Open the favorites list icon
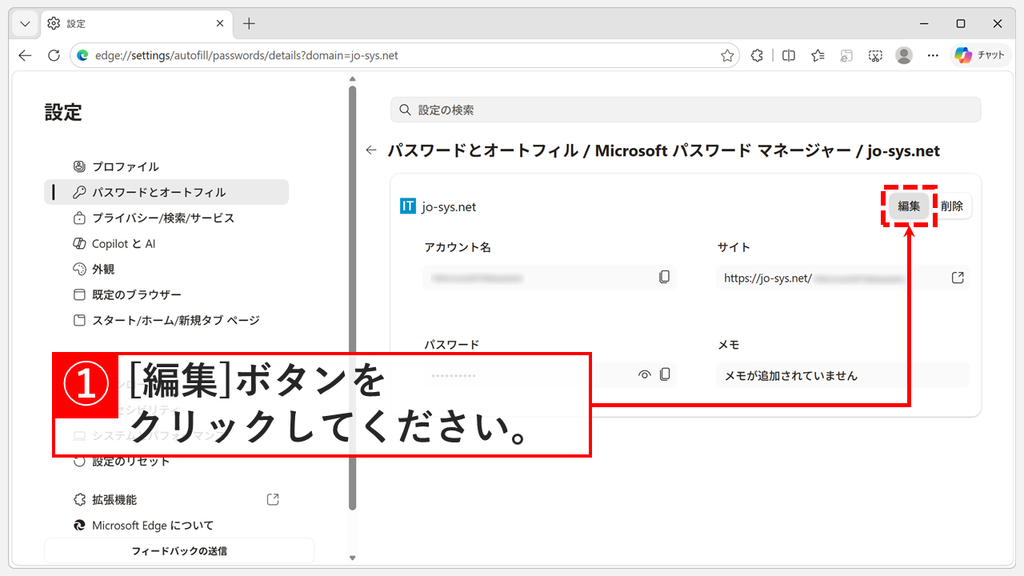Image resolution: width=1024 pixels, height=576 pixels. point(818,56)
